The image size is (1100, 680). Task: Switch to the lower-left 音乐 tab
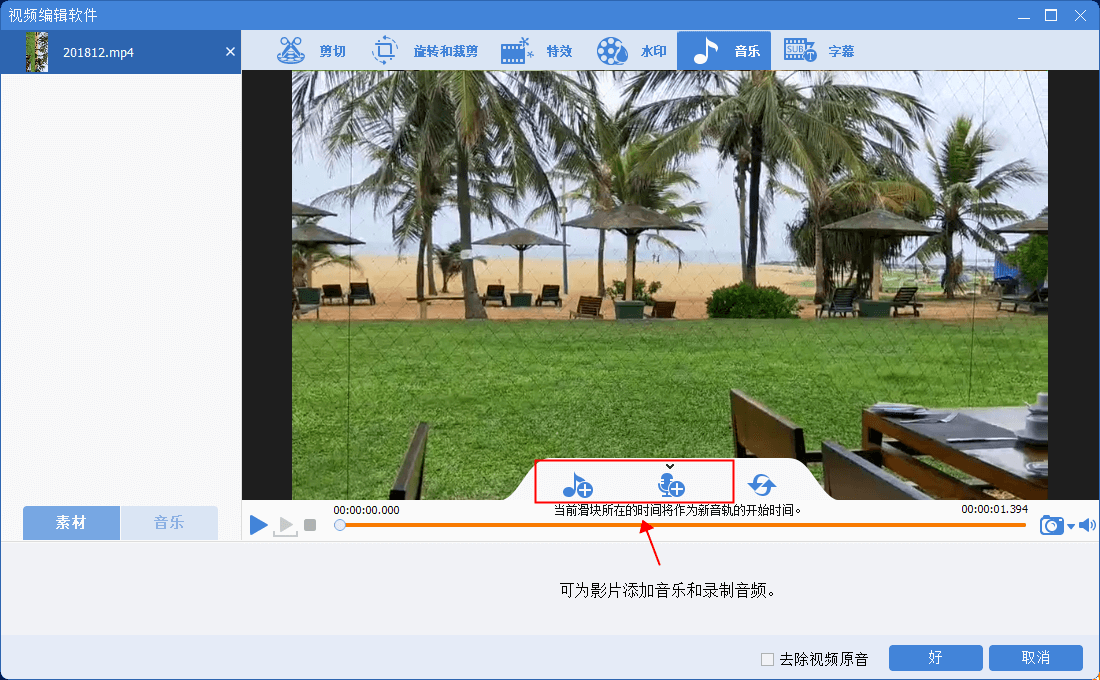tap(169, 523)
